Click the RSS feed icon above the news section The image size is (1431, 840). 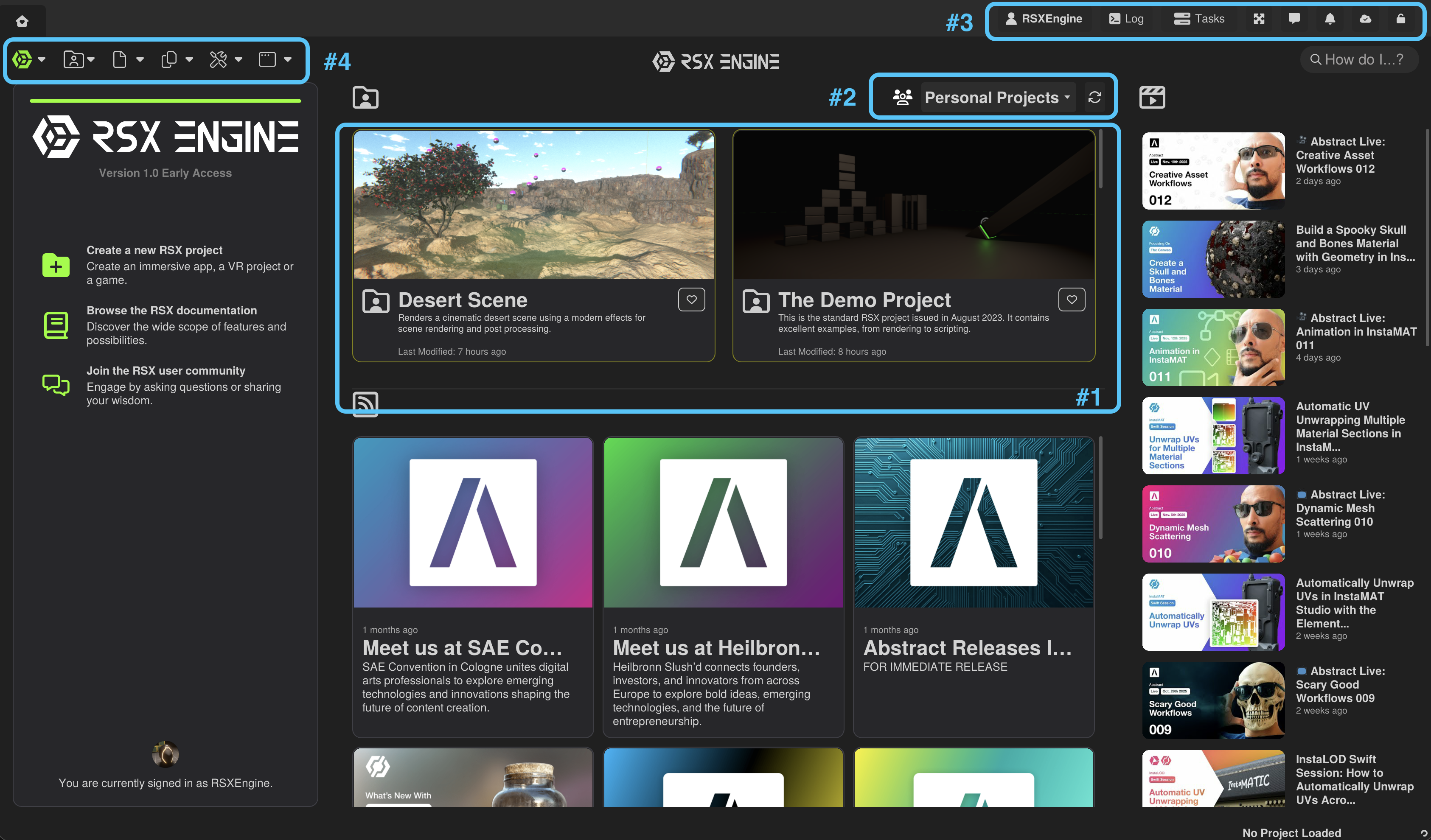365,403
